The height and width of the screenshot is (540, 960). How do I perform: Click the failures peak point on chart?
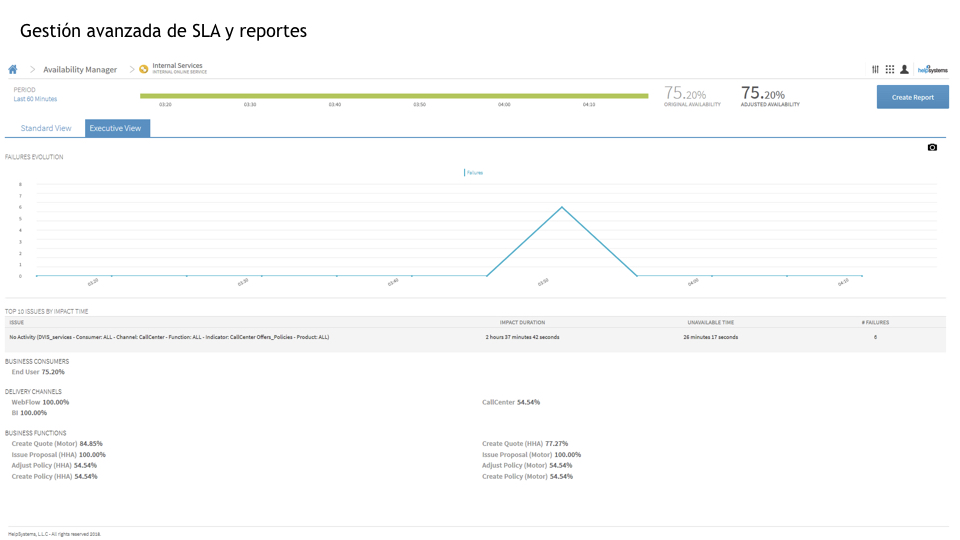tap(562, 208)
